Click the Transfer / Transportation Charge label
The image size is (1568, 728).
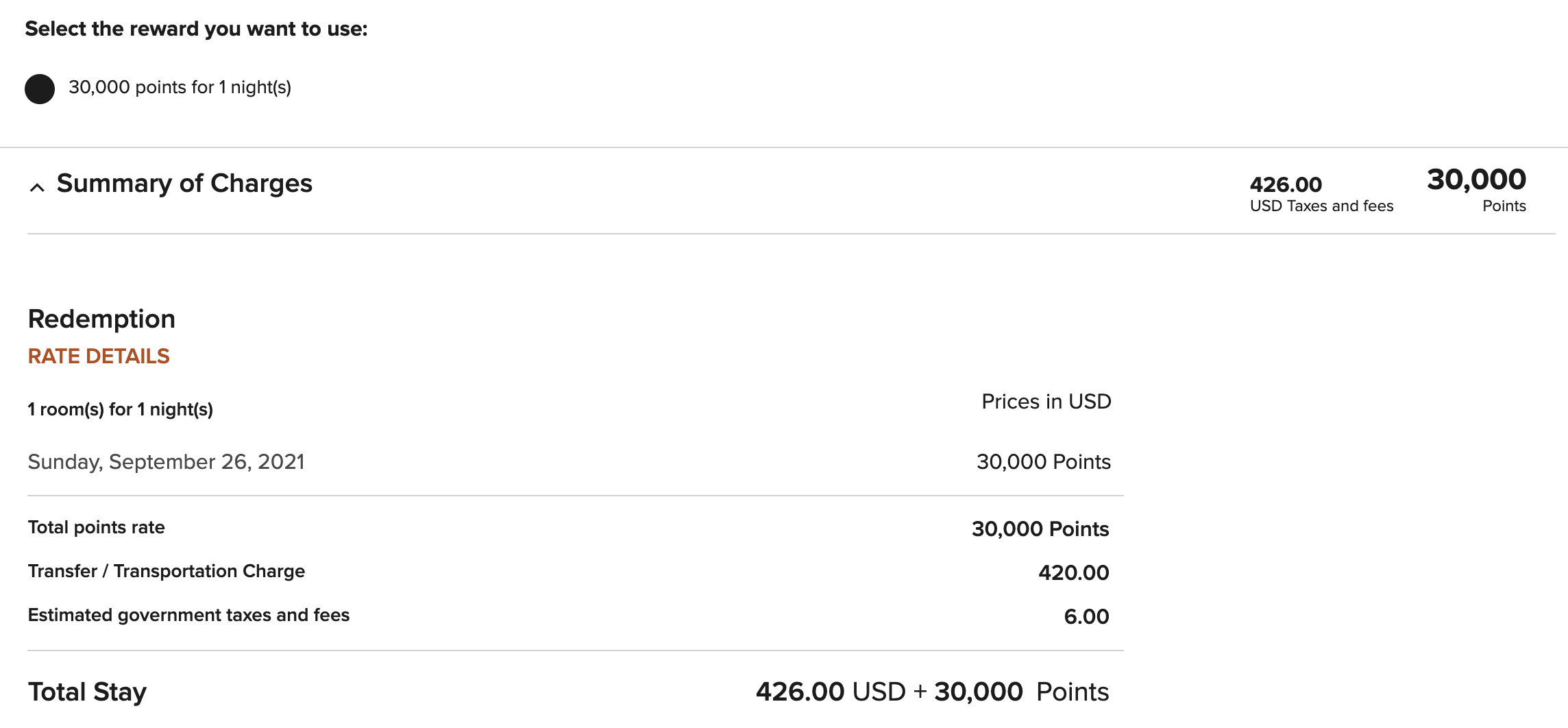click(x=166, y=572)
